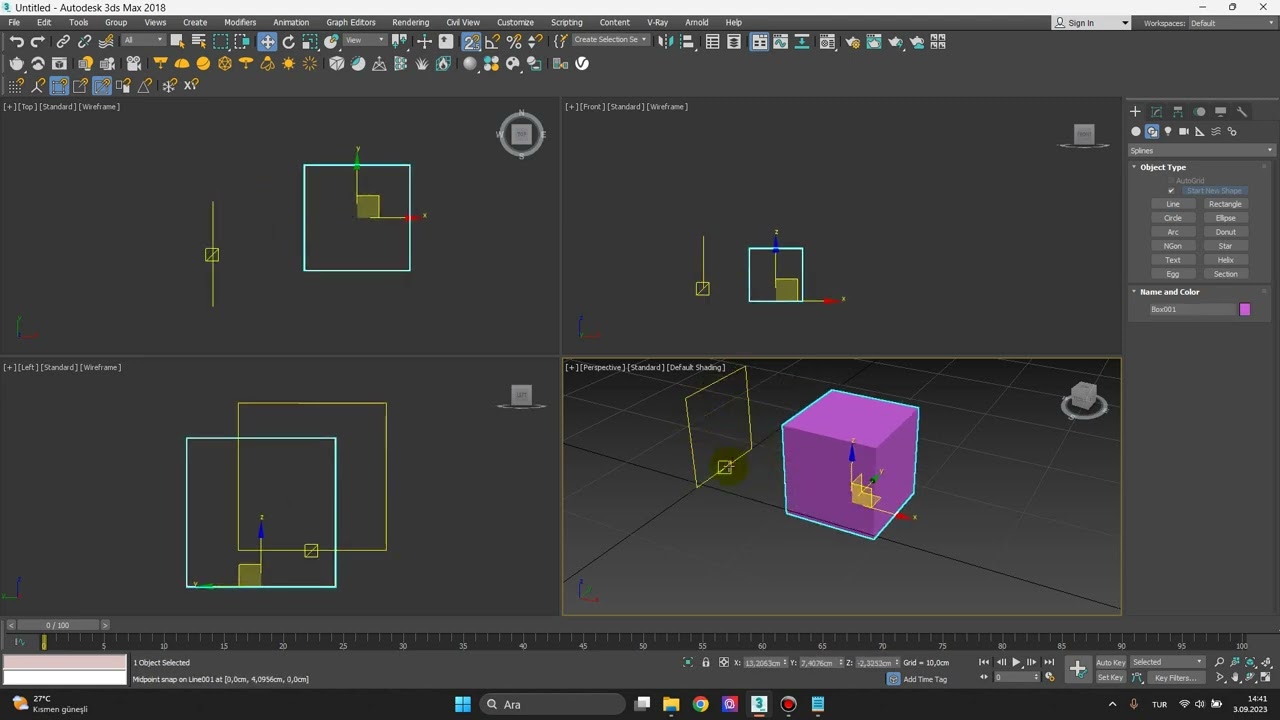Open Create Selection Set dropdown
Screen dimensions: 1280x720
610,40
